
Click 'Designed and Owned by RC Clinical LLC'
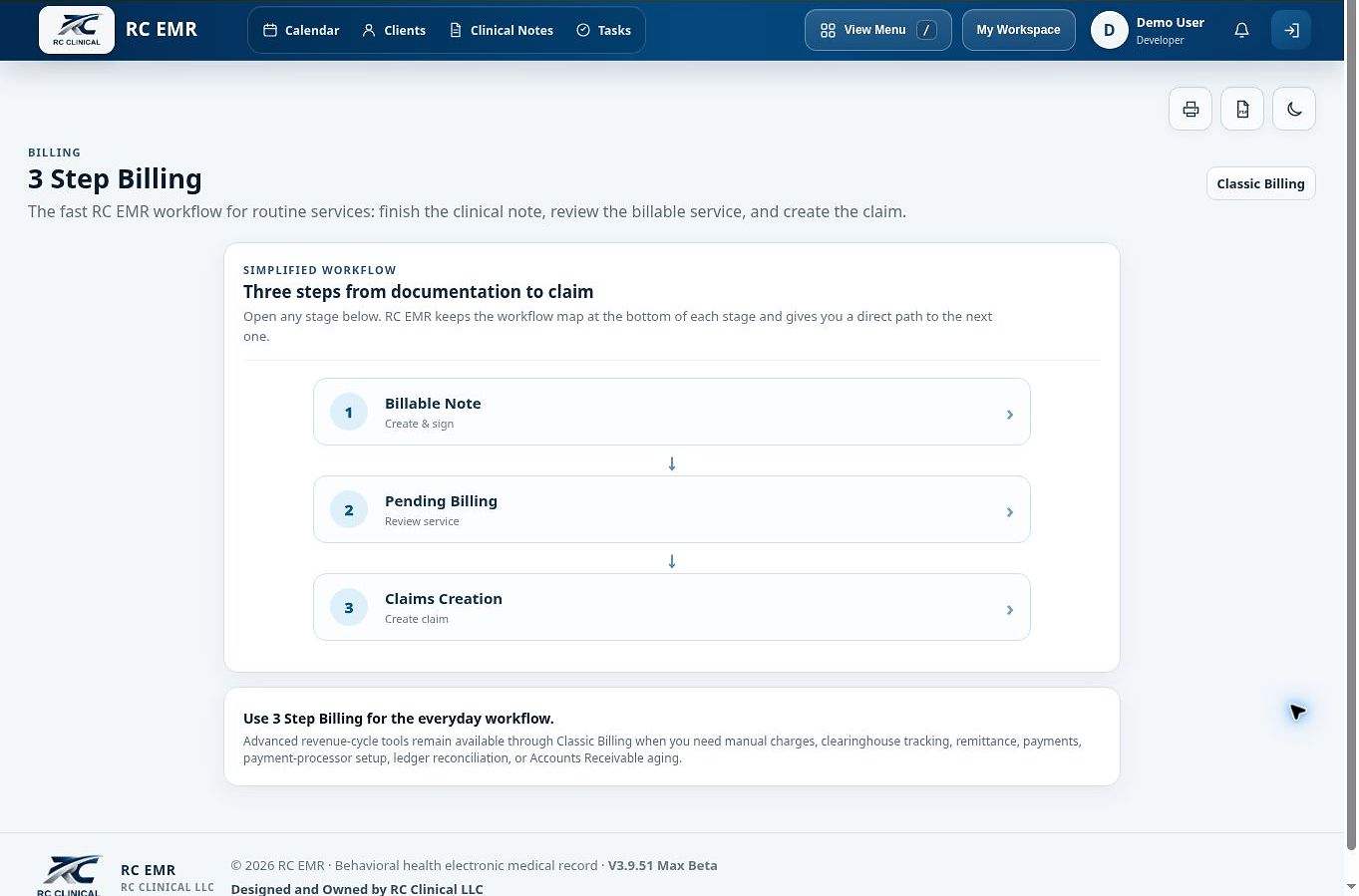357,889
